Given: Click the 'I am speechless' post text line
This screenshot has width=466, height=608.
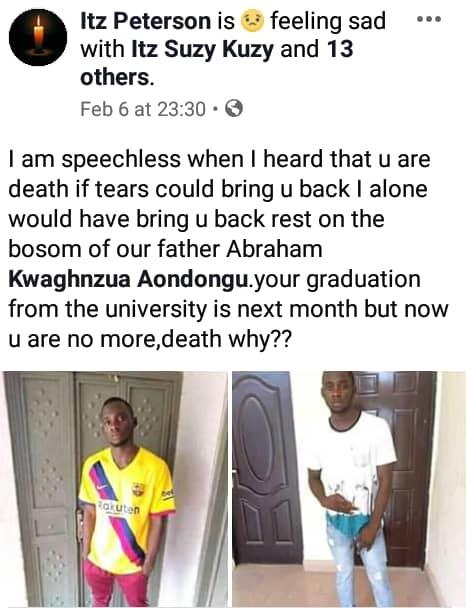Looking at the screenshot, I should [219, 159].
